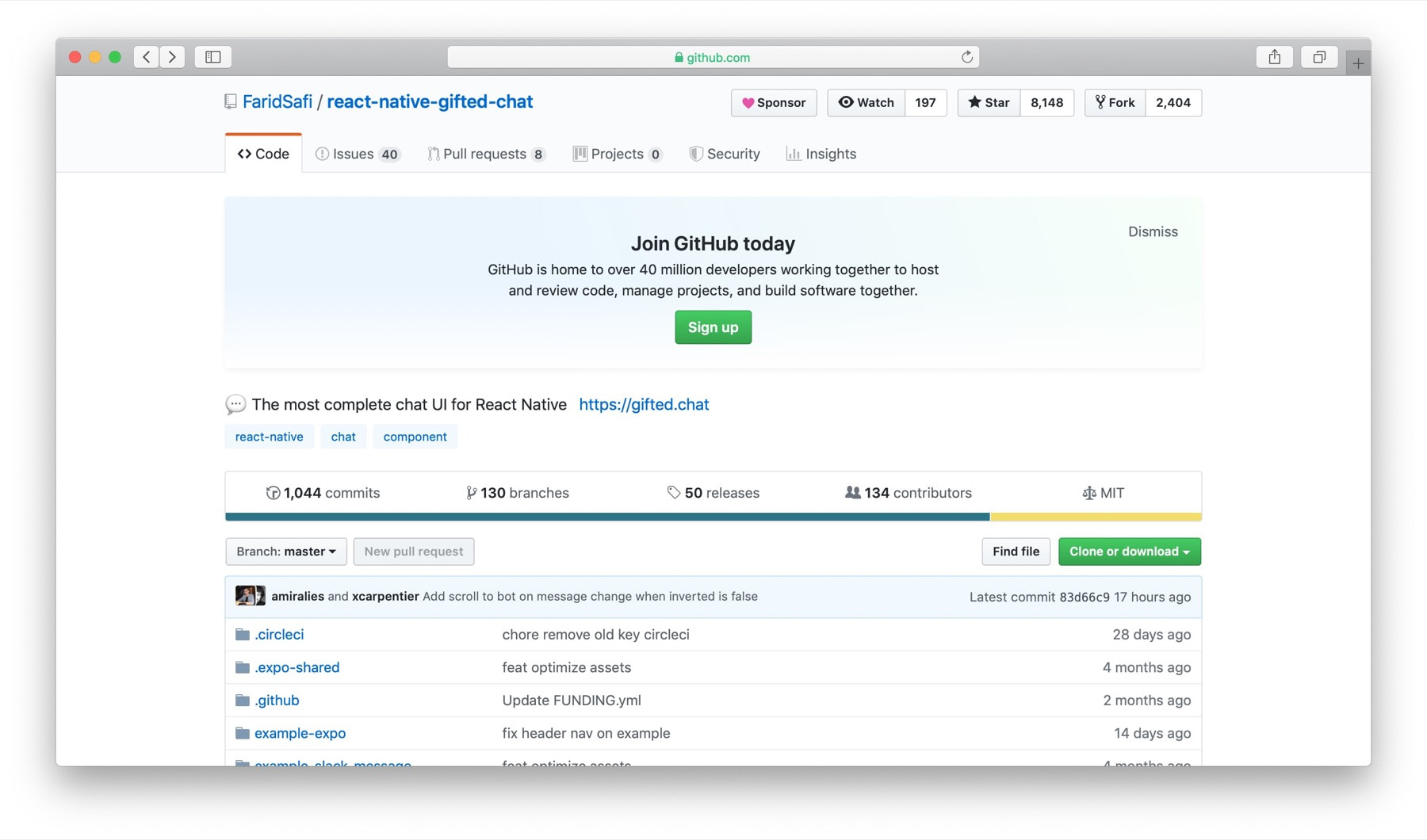Open the .github folder name
The width and height of the screenshot is (1427, 840).
tap(277, 701)
